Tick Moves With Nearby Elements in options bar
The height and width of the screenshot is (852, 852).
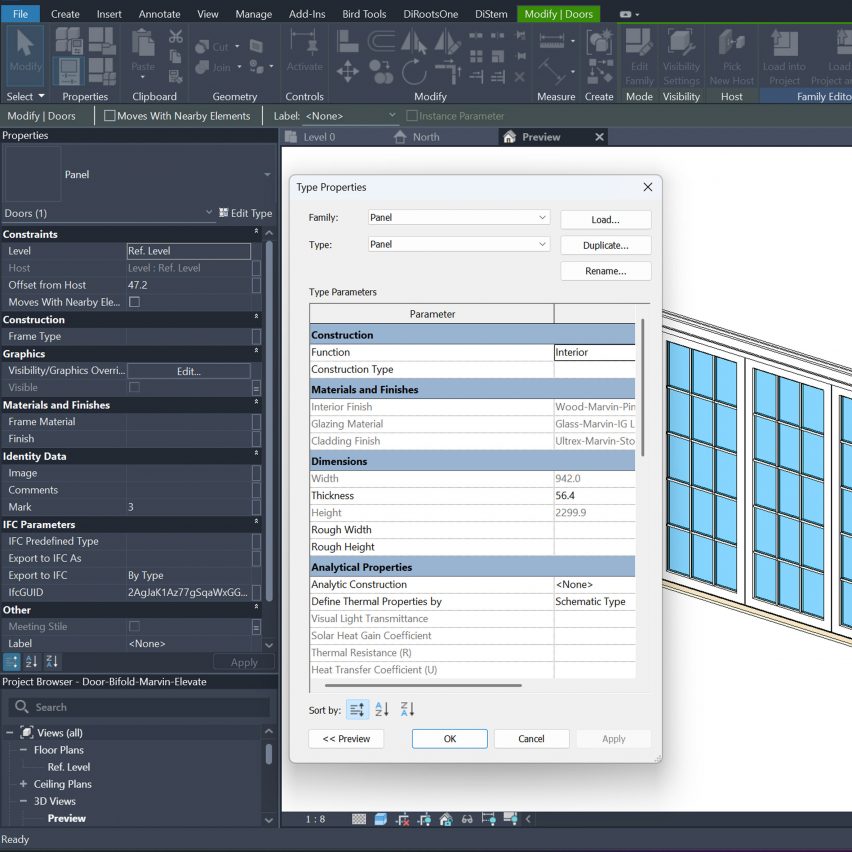coord(109,116)
